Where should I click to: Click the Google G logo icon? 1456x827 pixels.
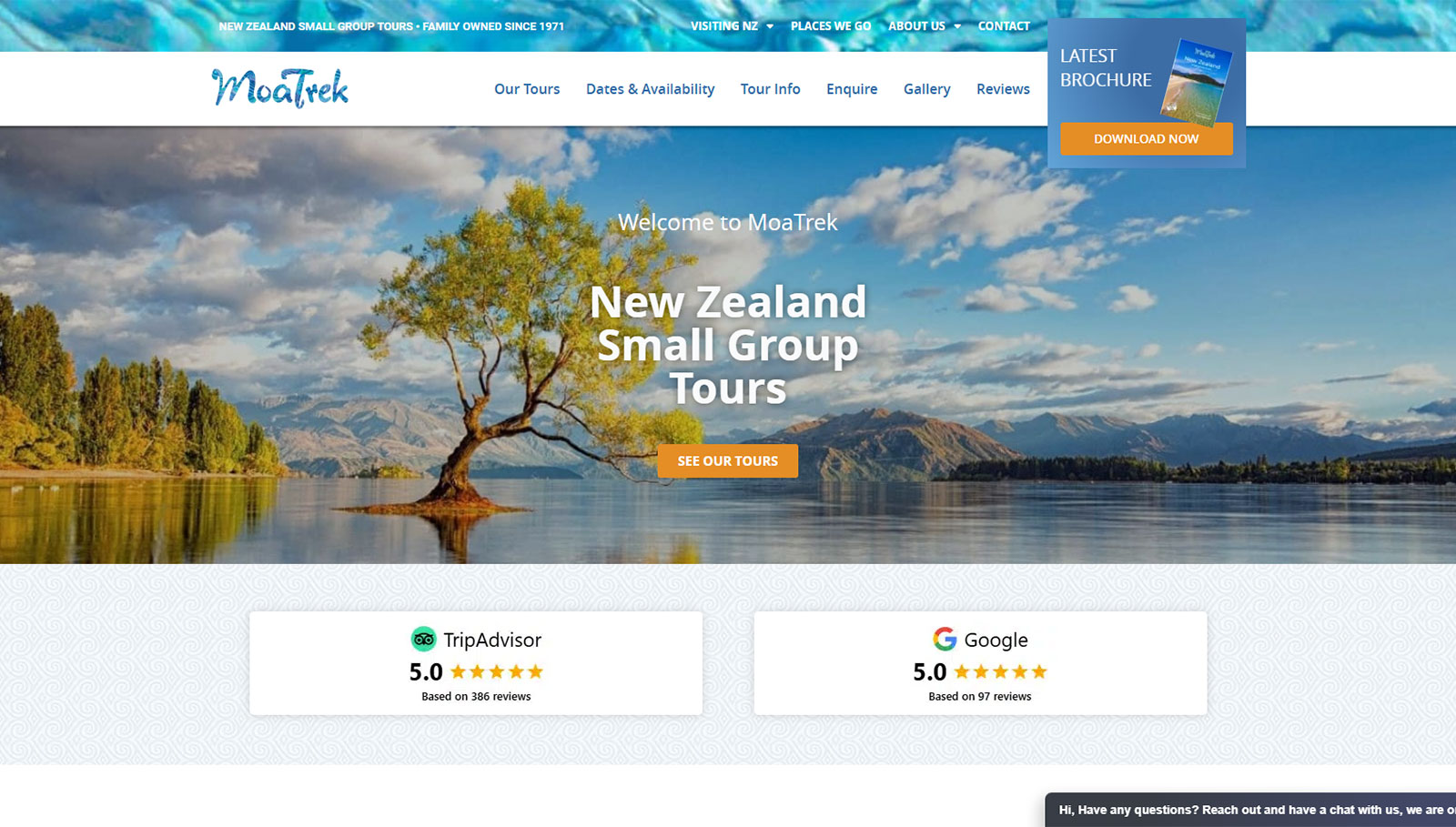(x=945, y=640)
